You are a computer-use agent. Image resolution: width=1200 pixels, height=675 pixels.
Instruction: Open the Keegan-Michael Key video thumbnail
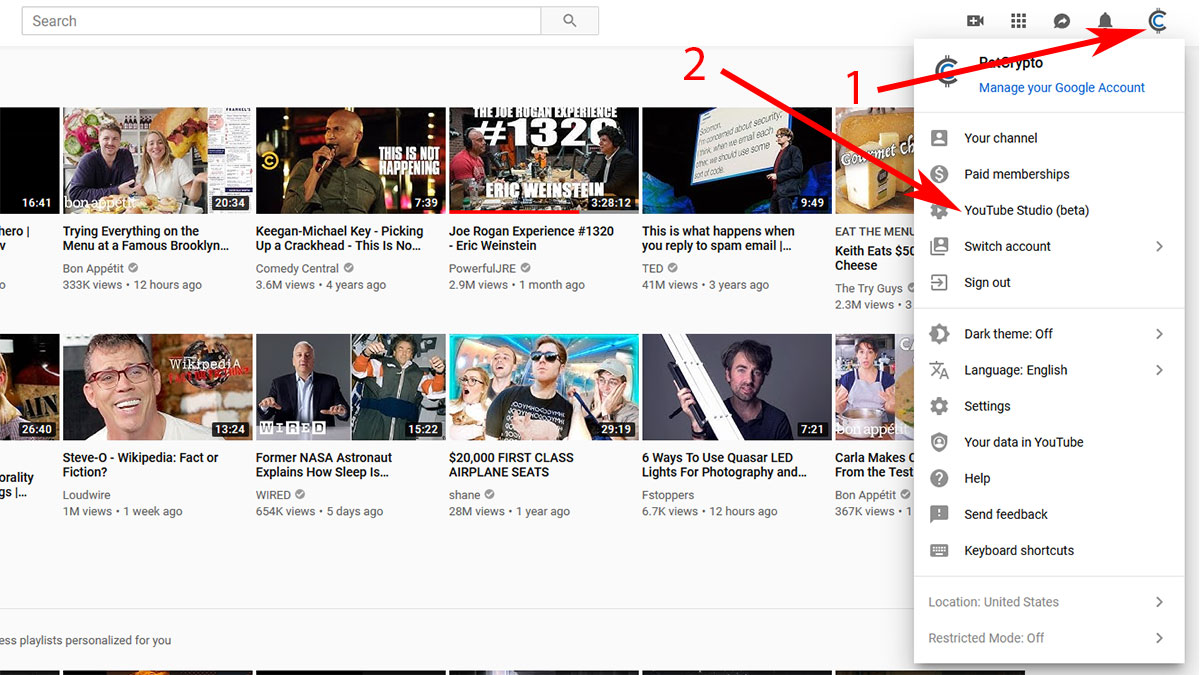pyautogui.click(x=350, y=161)
